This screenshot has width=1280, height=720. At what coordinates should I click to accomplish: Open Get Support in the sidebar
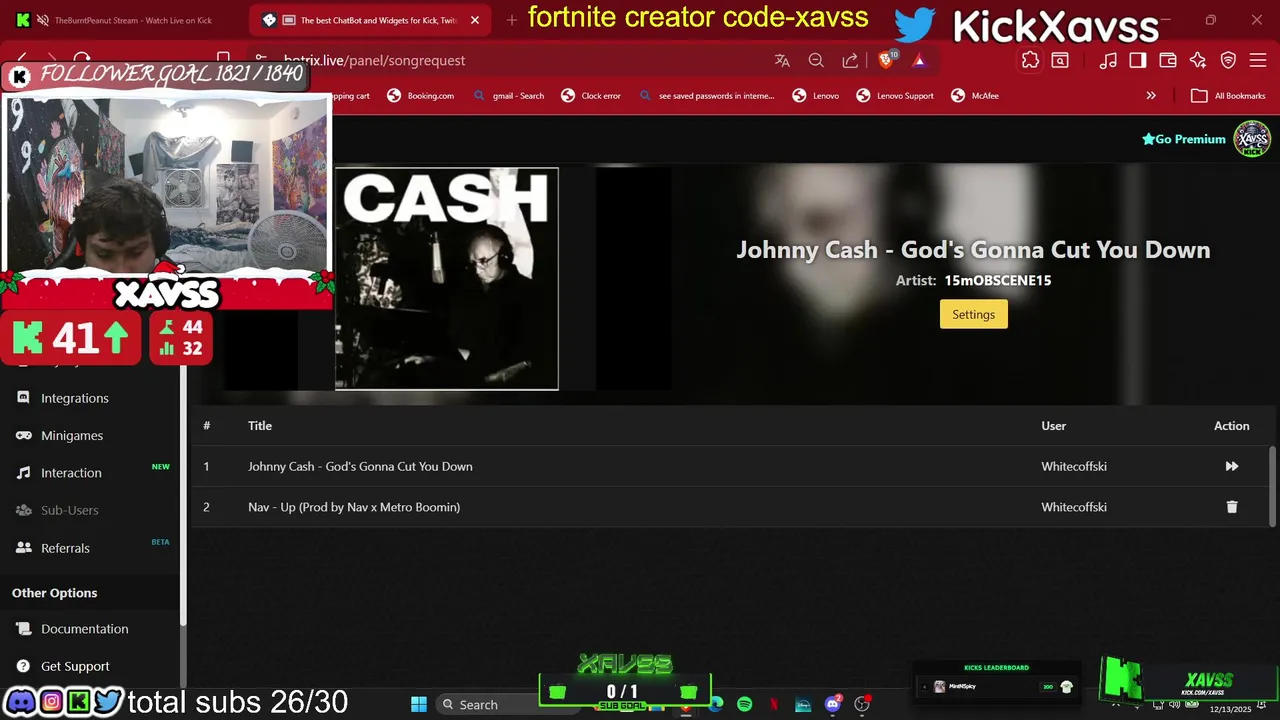pyautogui.click(x=75, y=666)
